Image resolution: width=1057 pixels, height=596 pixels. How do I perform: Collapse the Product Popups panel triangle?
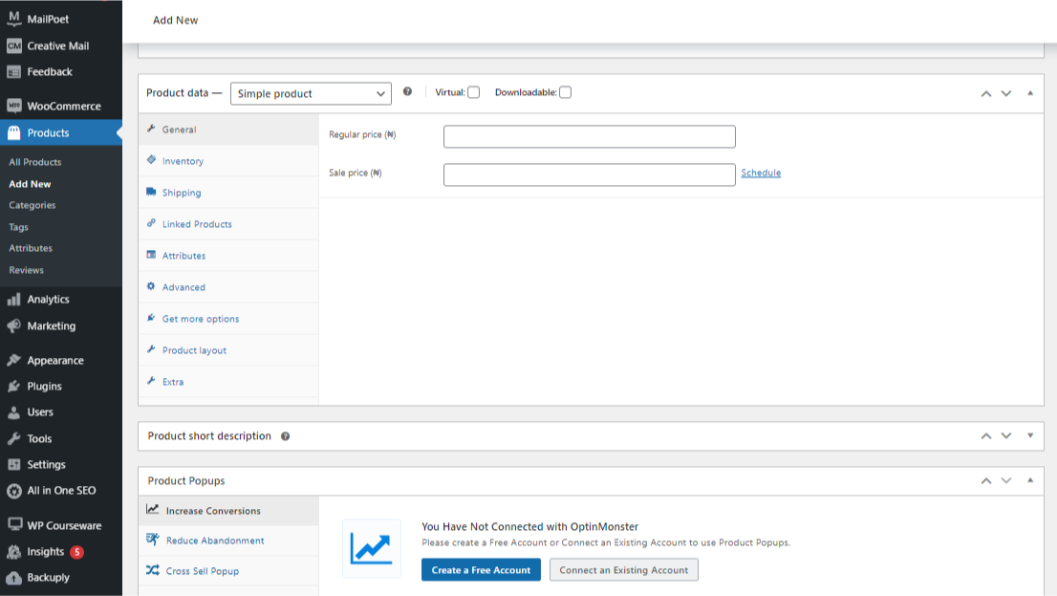coord(1030,480)
